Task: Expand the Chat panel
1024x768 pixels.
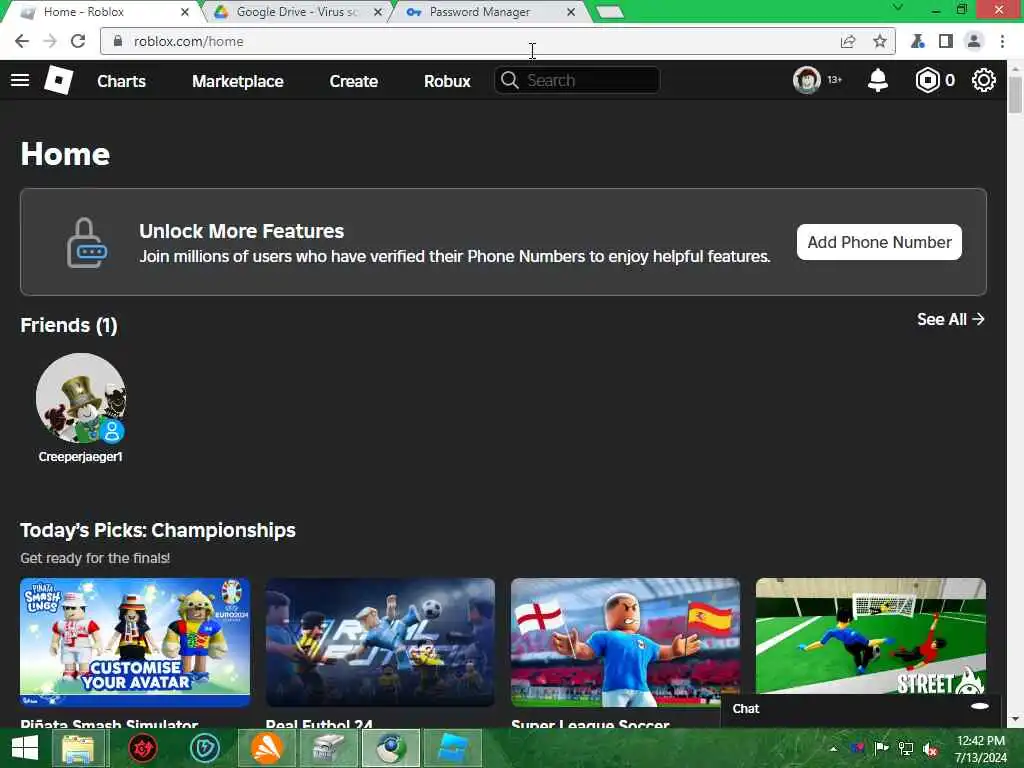Action: pos(860,709)
